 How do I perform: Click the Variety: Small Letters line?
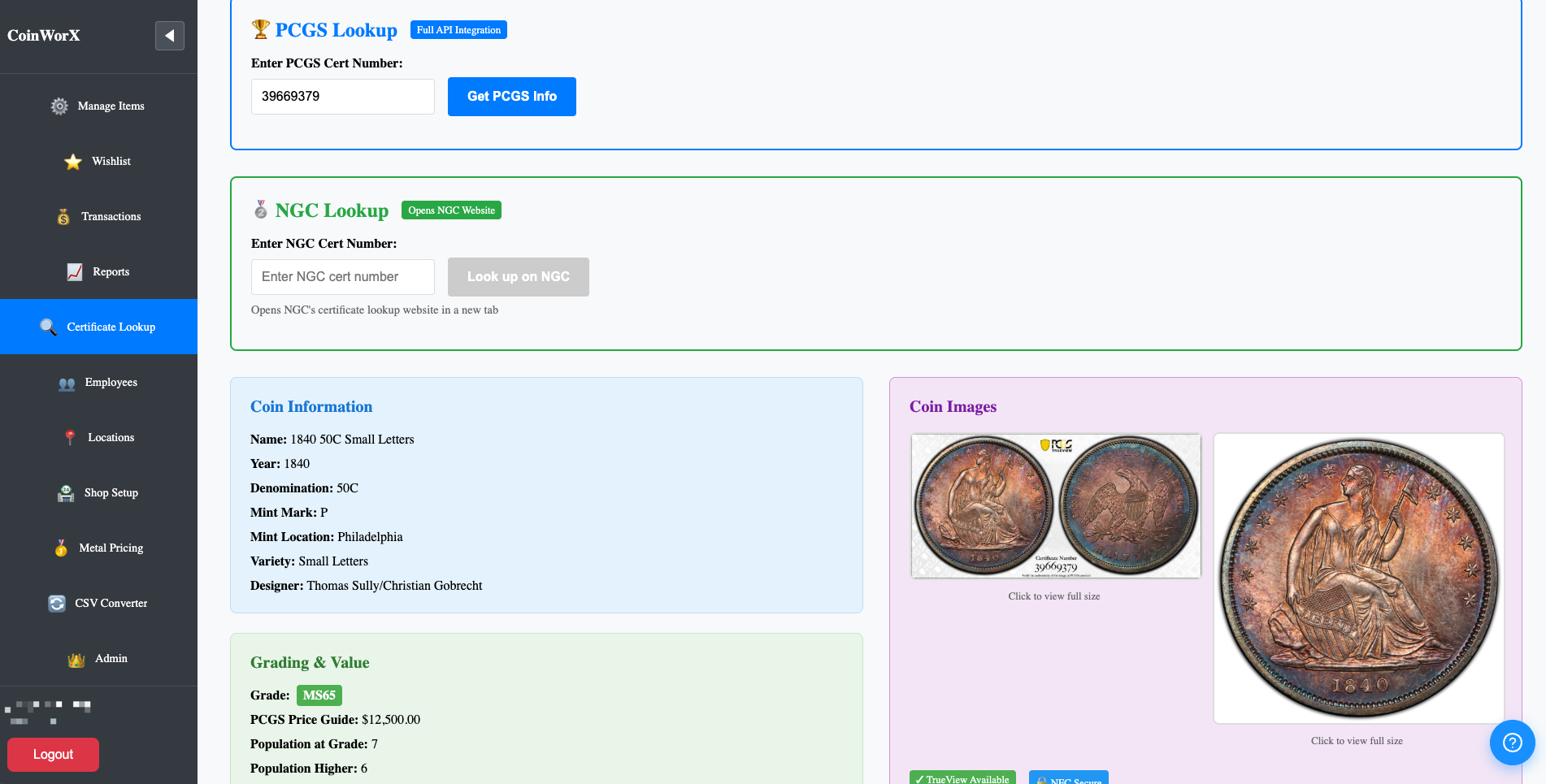point(309,561)
